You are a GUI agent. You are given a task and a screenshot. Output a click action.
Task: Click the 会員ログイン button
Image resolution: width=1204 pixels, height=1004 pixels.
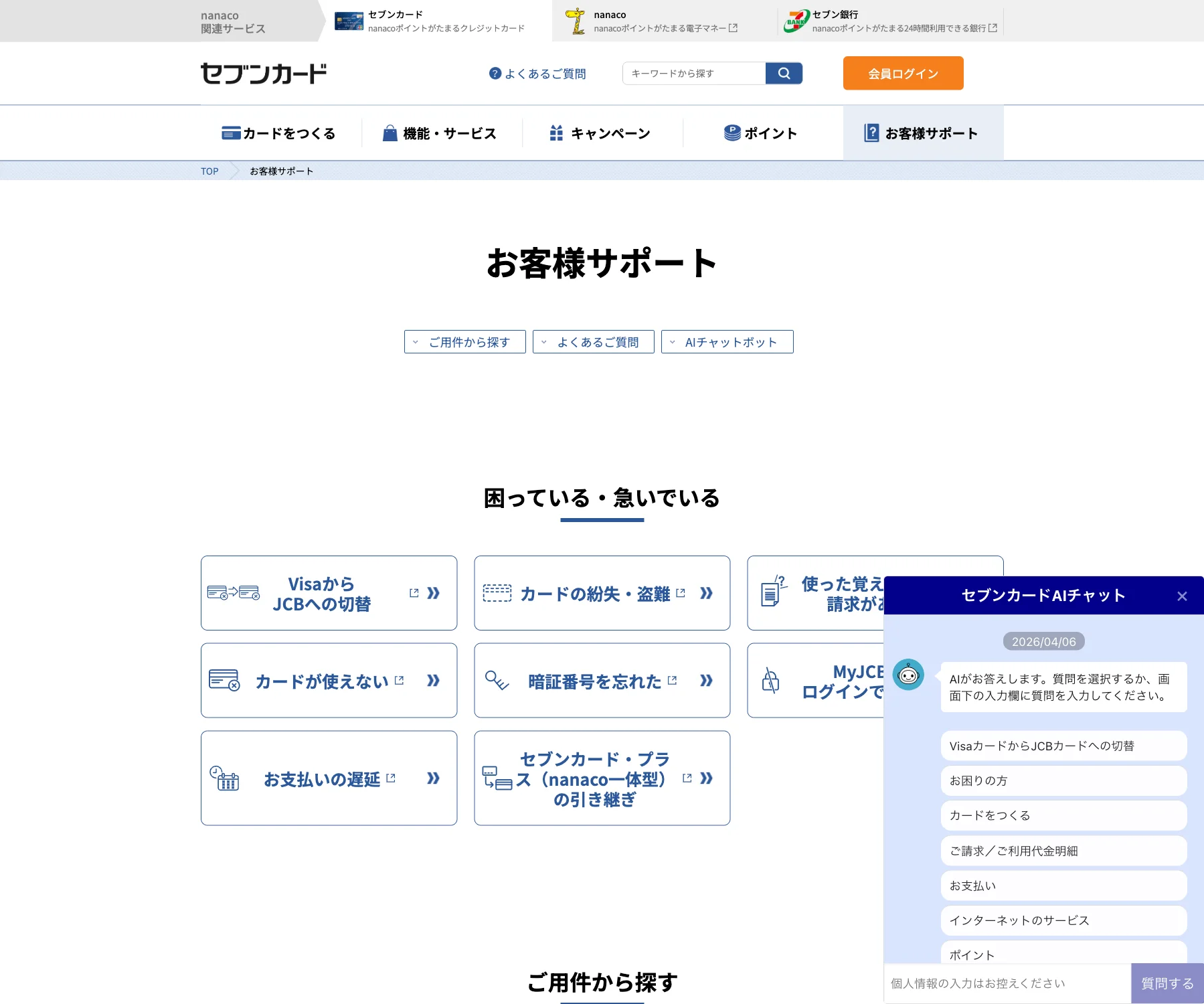(x=903, y=73)
